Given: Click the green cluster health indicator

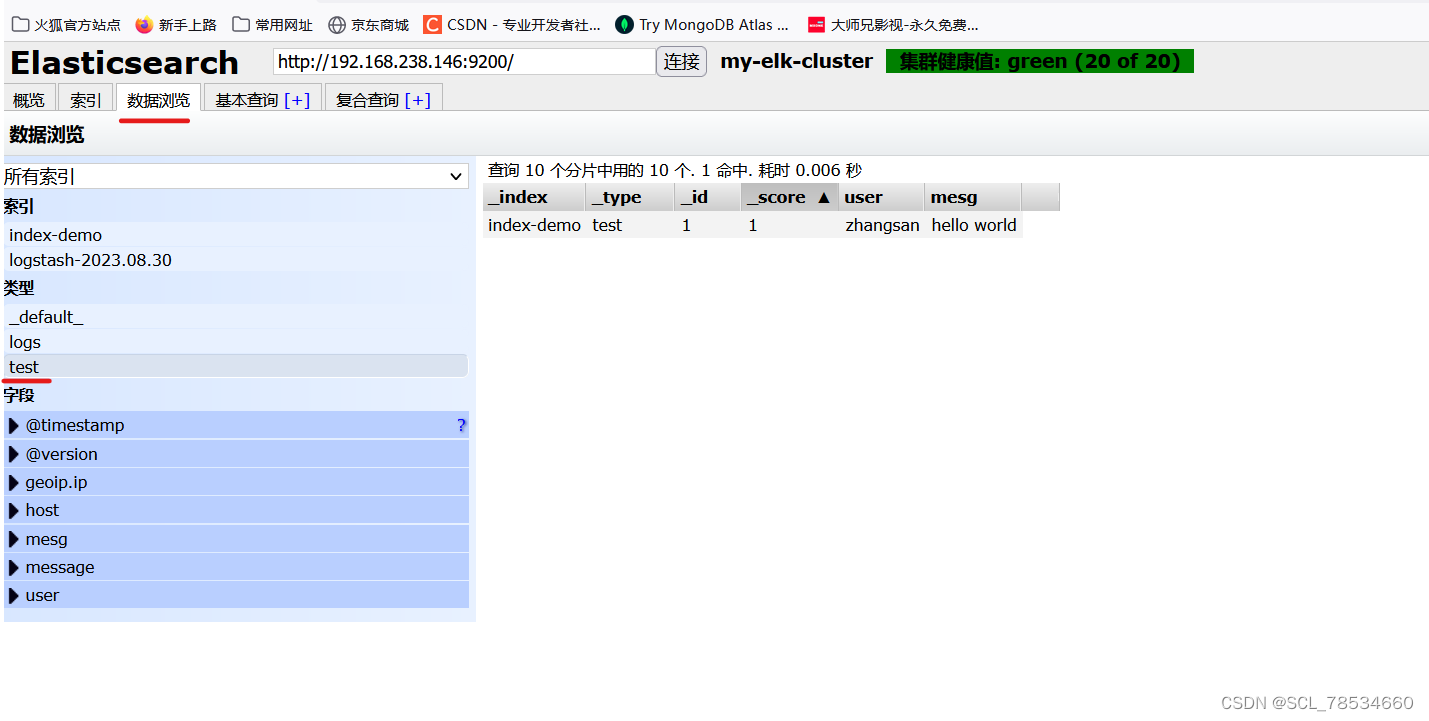Looking at the screenshot, I should [1040, 62].
